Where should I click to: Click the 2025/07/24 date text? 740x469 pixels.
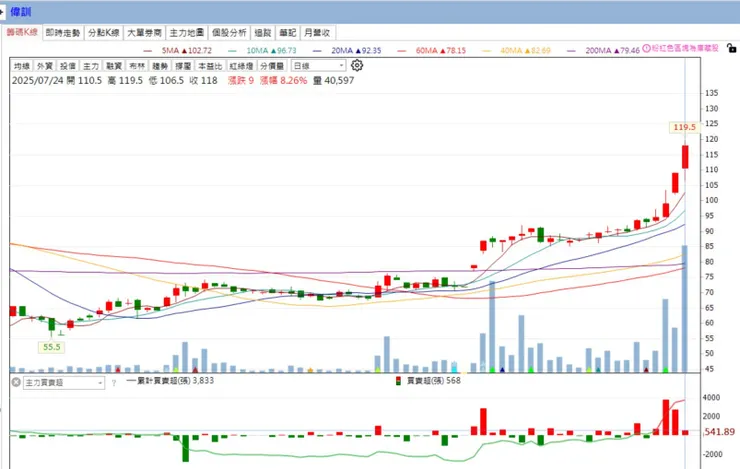(37, 81)
